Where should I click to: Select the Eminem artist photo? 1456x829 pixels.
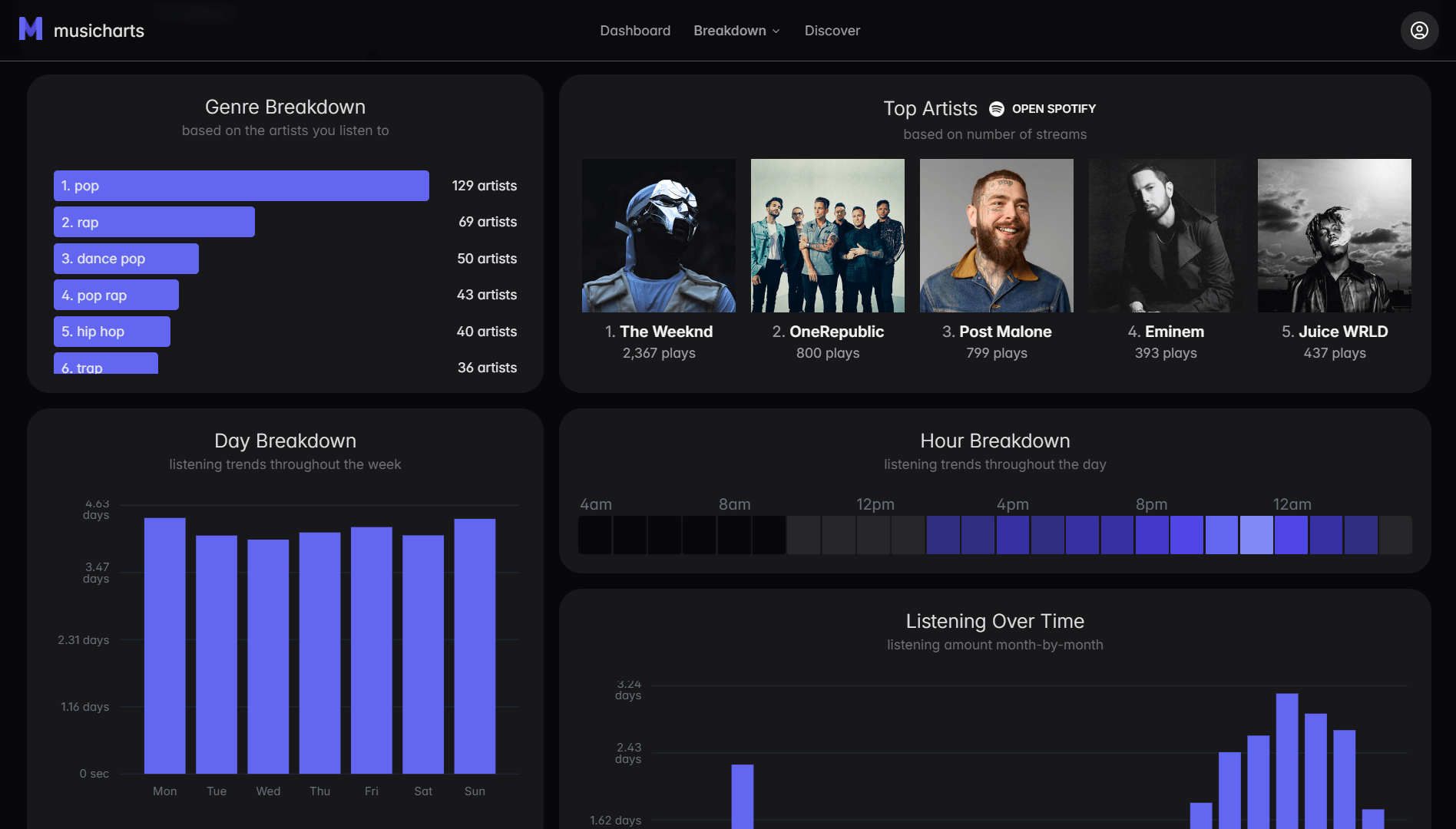[1166, 236]
